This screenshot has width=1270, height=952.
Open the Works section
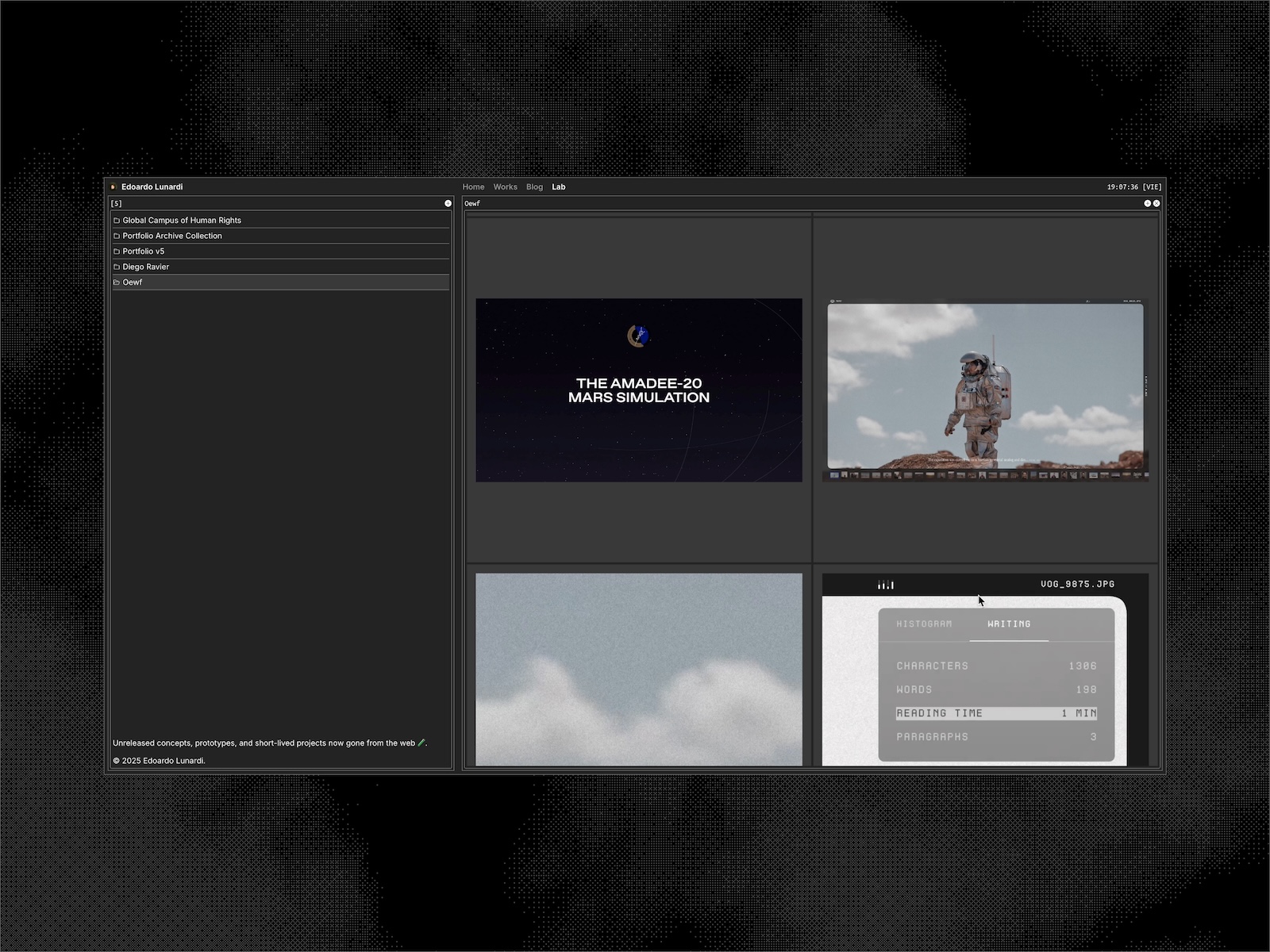(x=505, y=187)
